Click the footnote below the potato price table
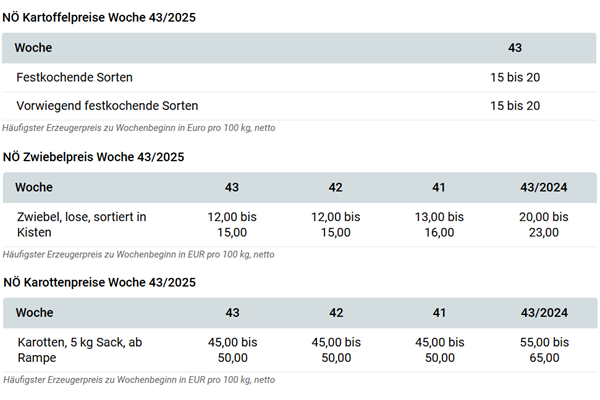 [139, 128]
